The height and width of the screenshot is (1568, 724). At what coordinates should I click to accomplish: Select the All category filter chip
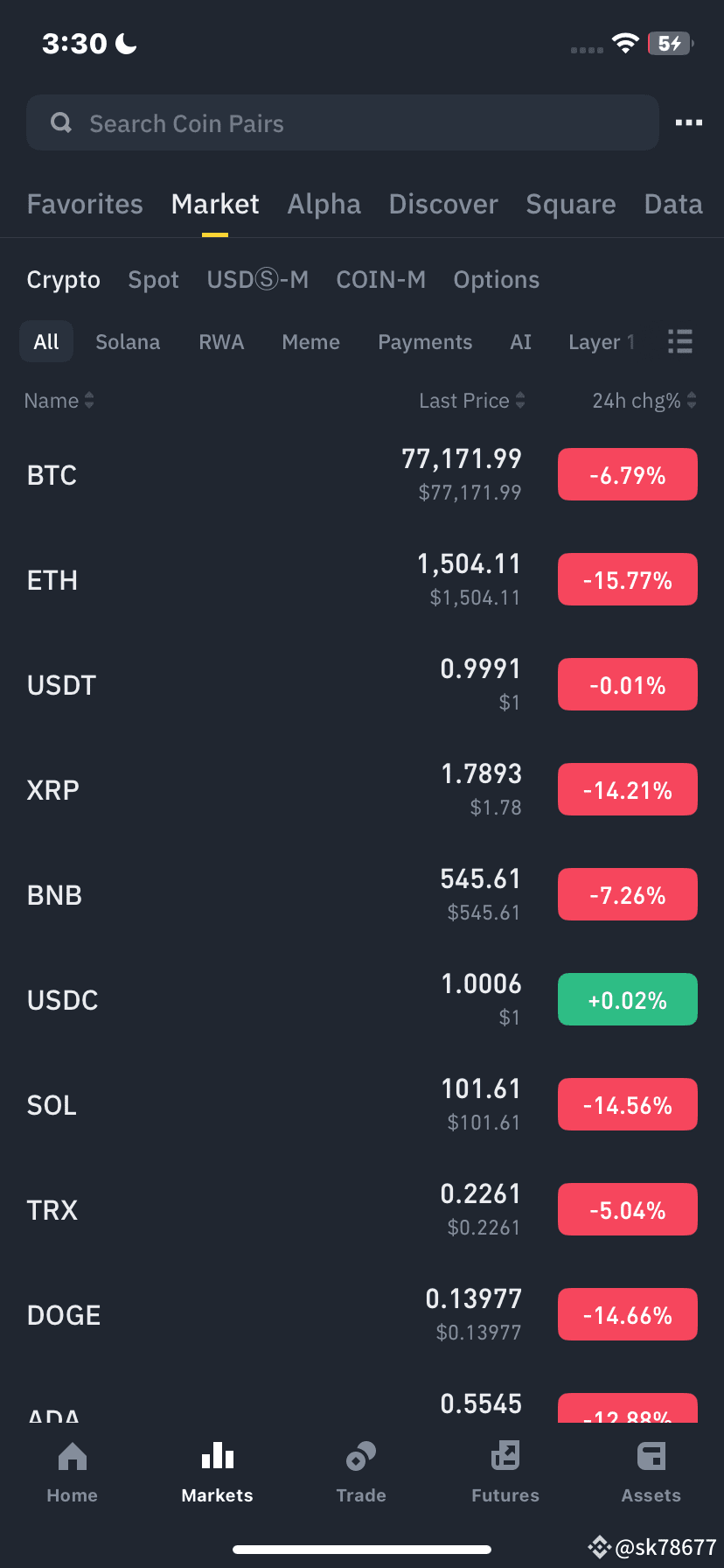coord(46,341)
